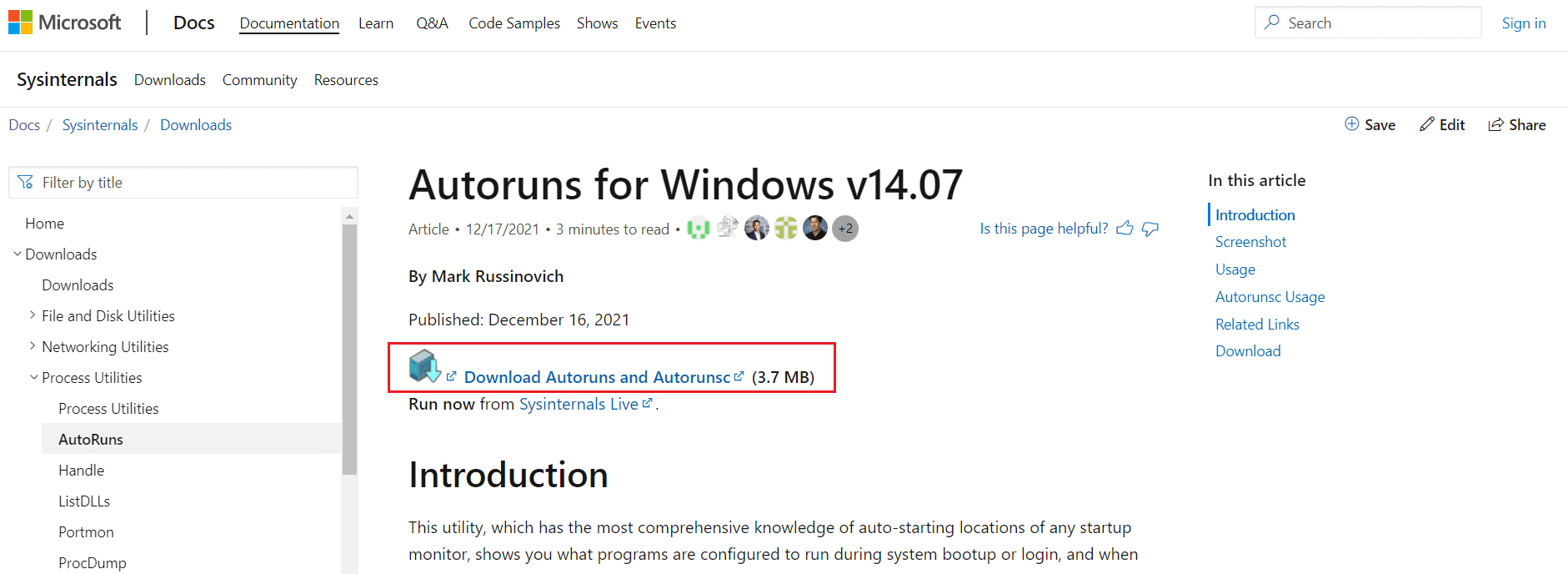Click the download box icon beside Download Autoruns

[x=427, y=365]
